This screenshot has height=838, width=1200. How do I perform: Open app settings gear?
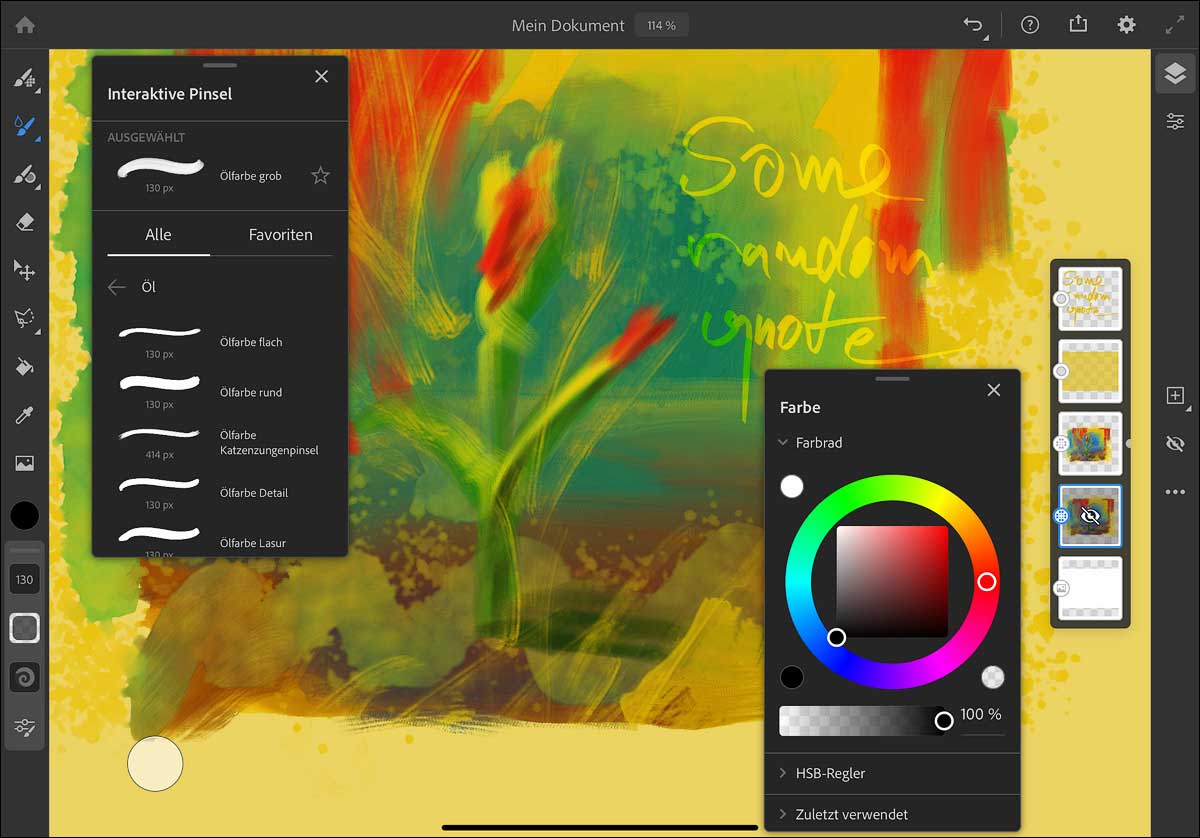click(1127, 25)
